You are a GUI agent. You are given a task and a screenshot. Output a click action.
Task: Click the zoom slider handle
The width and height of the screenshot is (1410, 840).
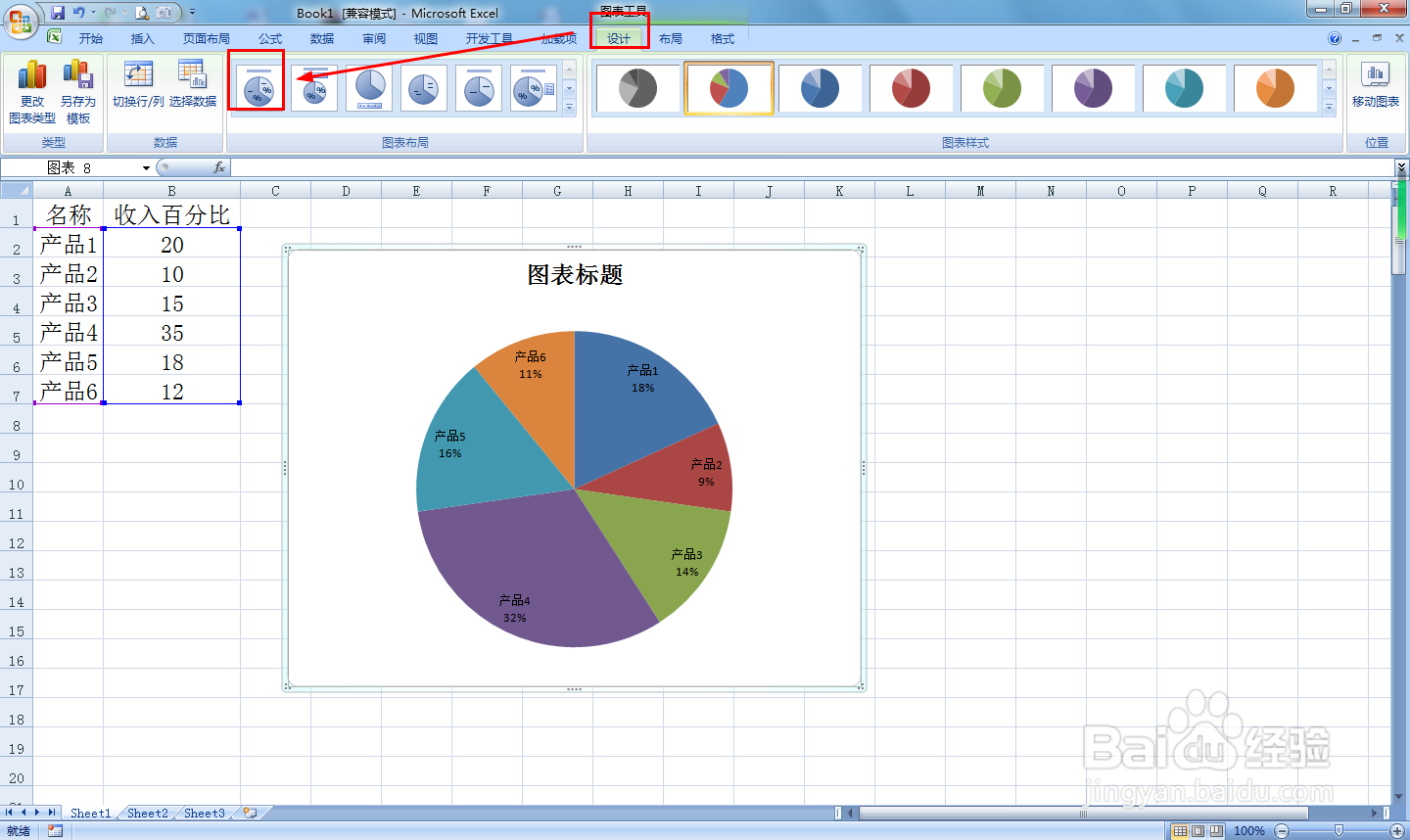tap(1339, 831)
